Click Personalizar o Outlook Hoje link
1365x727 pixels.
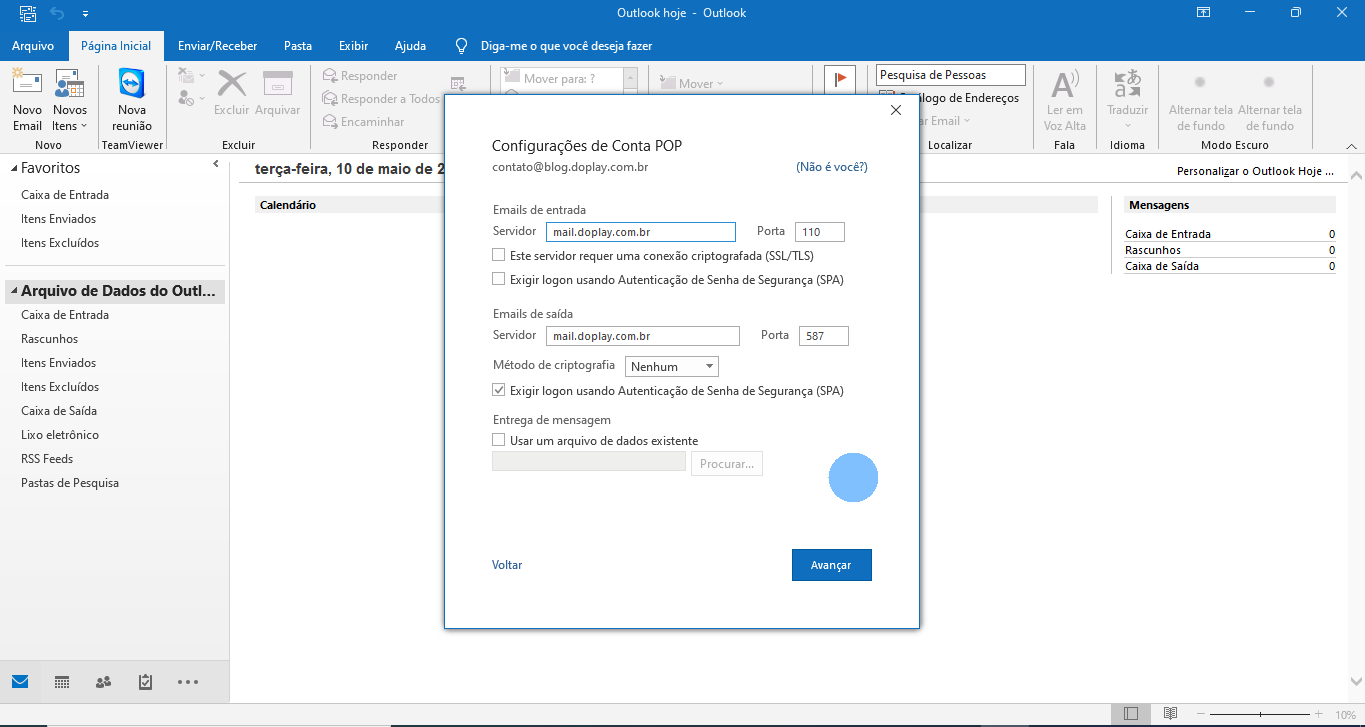tap(1255, 171)
